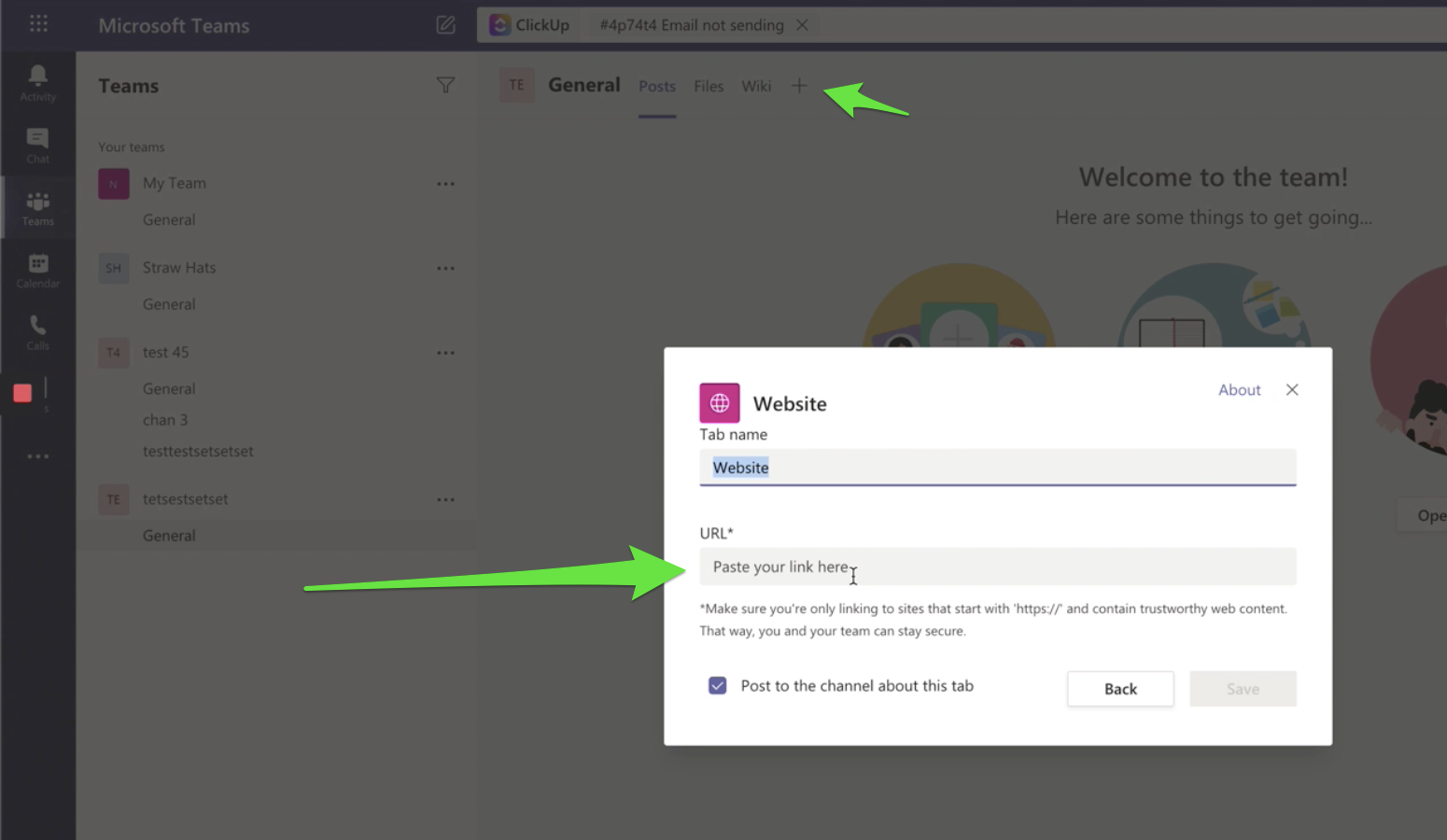
Task: Switch to the Wiki tab
Action: [756, 87]
